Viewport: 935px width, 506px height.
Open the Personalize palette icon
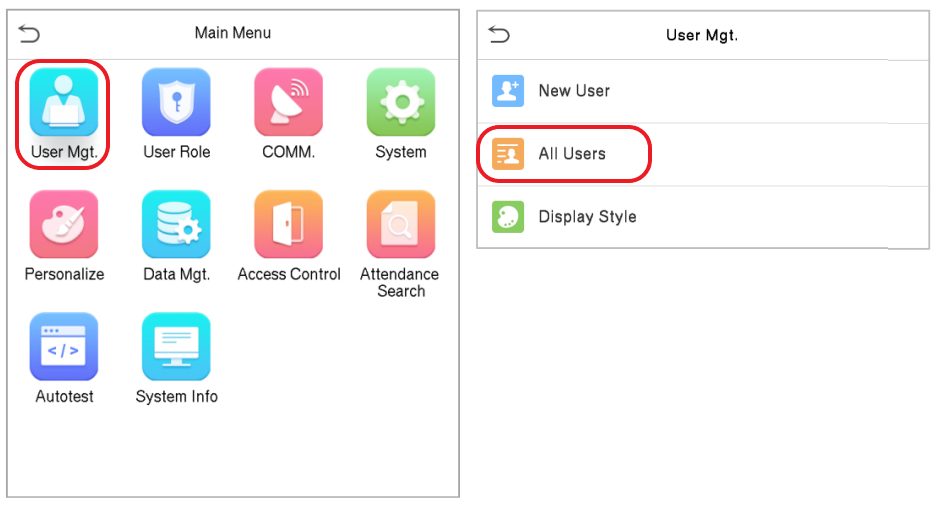click(x=64, y=224)
